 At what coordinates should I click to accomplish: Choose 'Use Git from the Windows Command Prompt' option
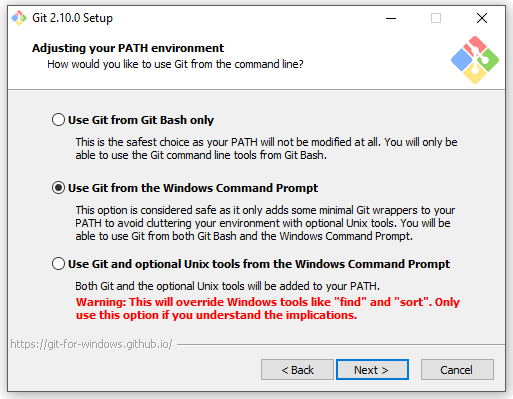(x=58, y=188)
